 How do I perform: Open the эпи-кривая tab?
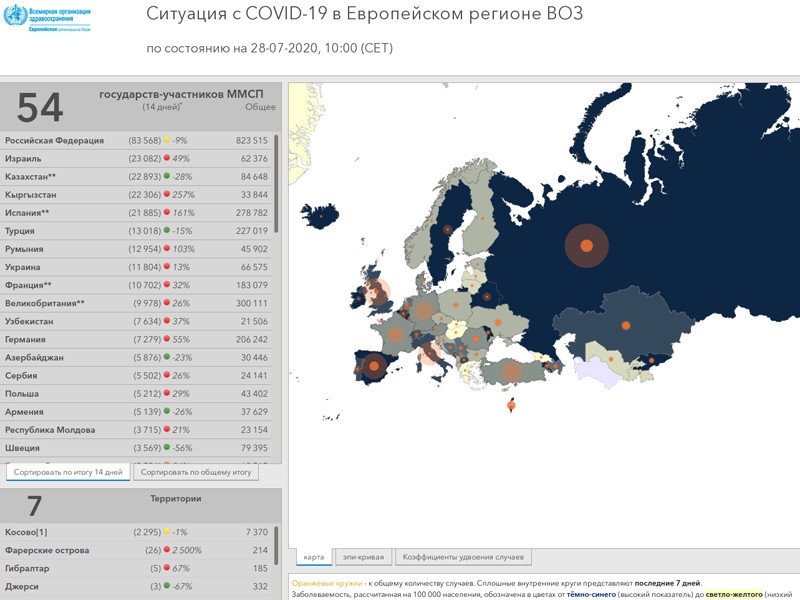pyautogui.click(x=363, y=557)
